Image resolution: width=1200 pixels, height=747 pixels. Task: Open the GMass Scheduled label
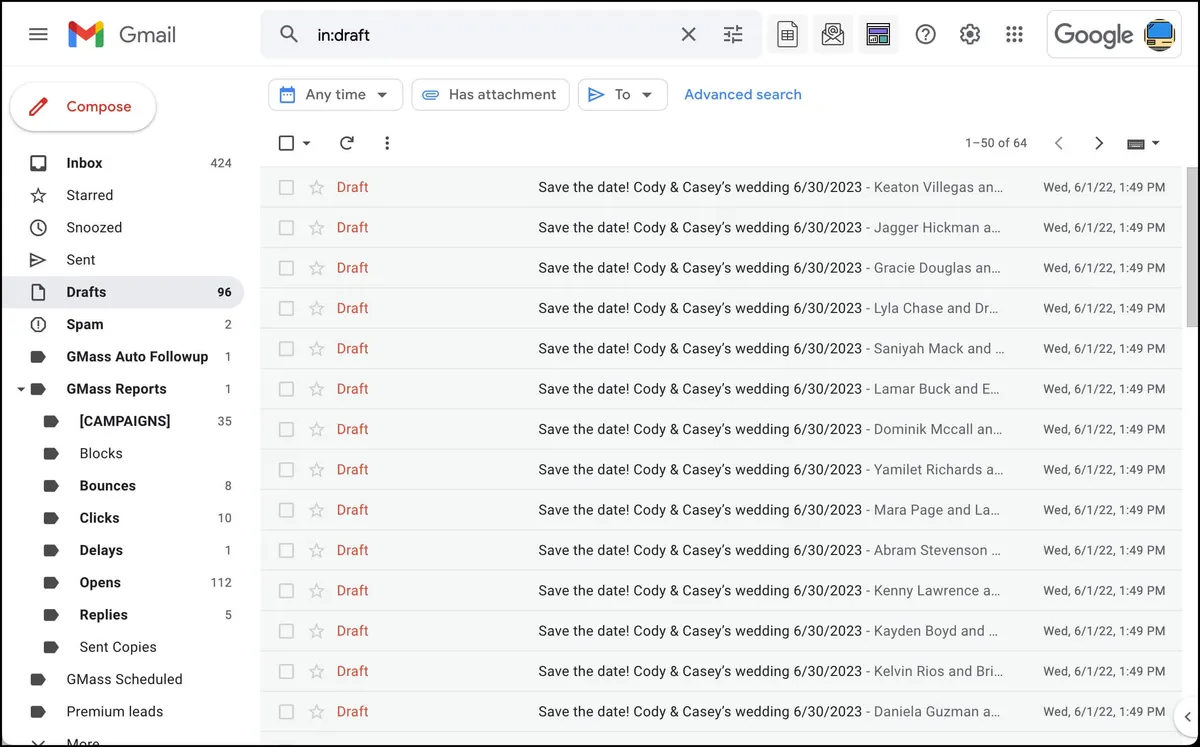[122, 679]
